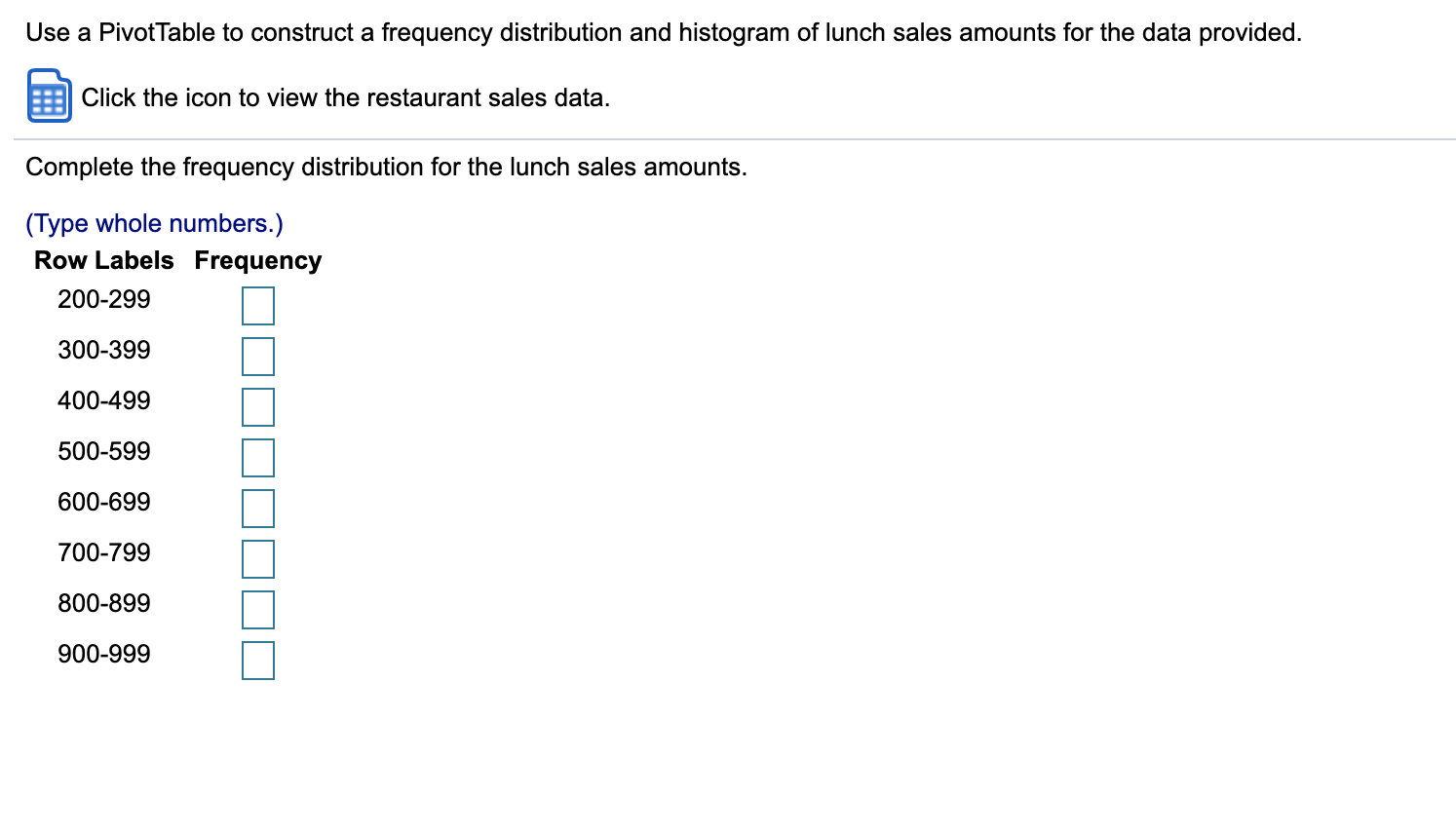Click the (Type whole numbers.) instruction text
The image size is (1456, 834).
coord(154,223)
